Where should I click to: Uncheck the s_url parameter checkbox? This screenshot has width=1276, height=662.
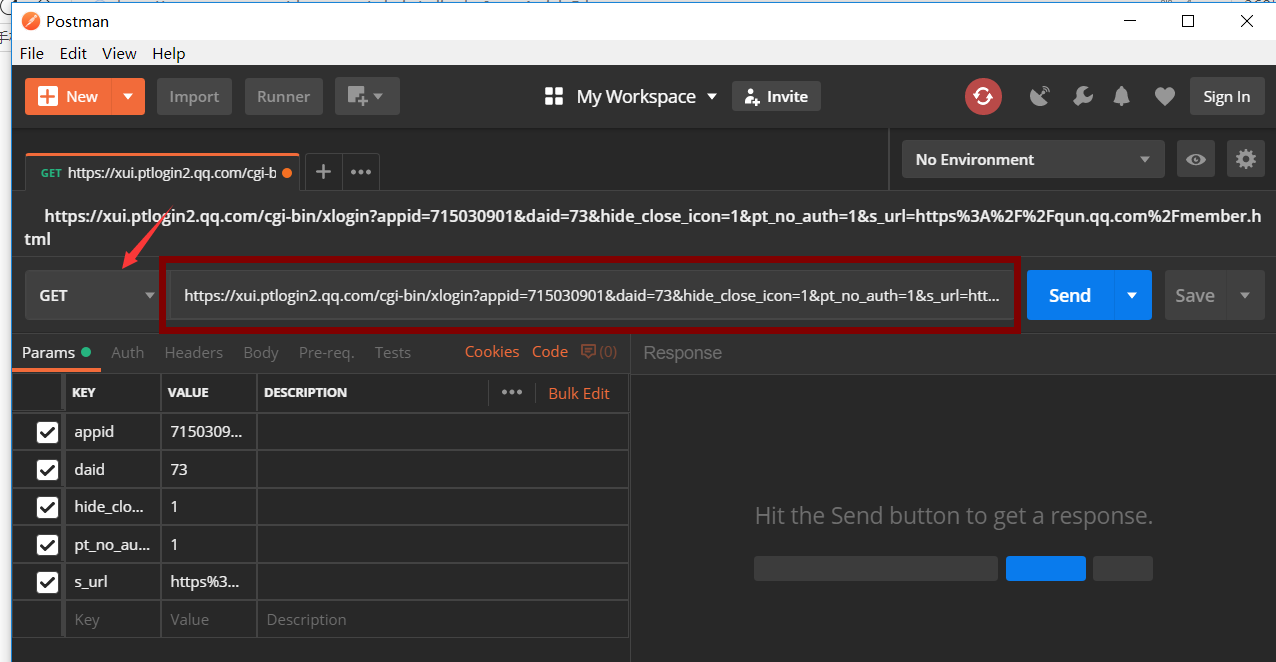pos(47,582)
